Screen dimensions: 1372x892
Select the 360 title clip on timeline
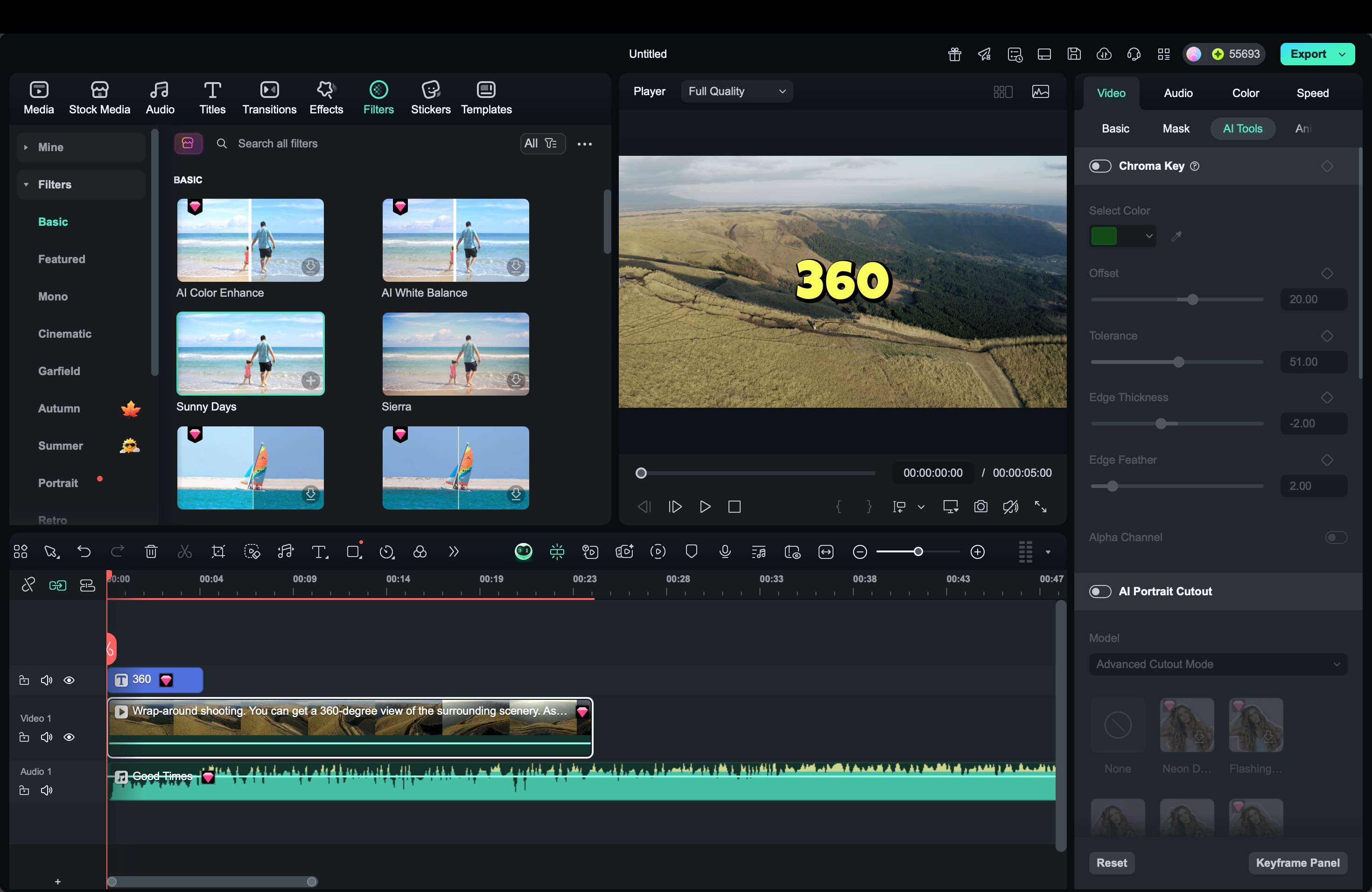coord(155,680)
